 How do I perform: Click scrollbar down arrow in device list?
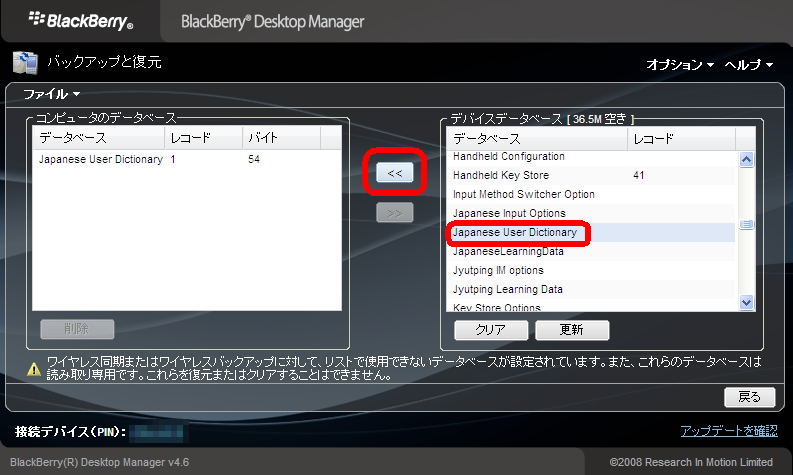coord(746,303)
